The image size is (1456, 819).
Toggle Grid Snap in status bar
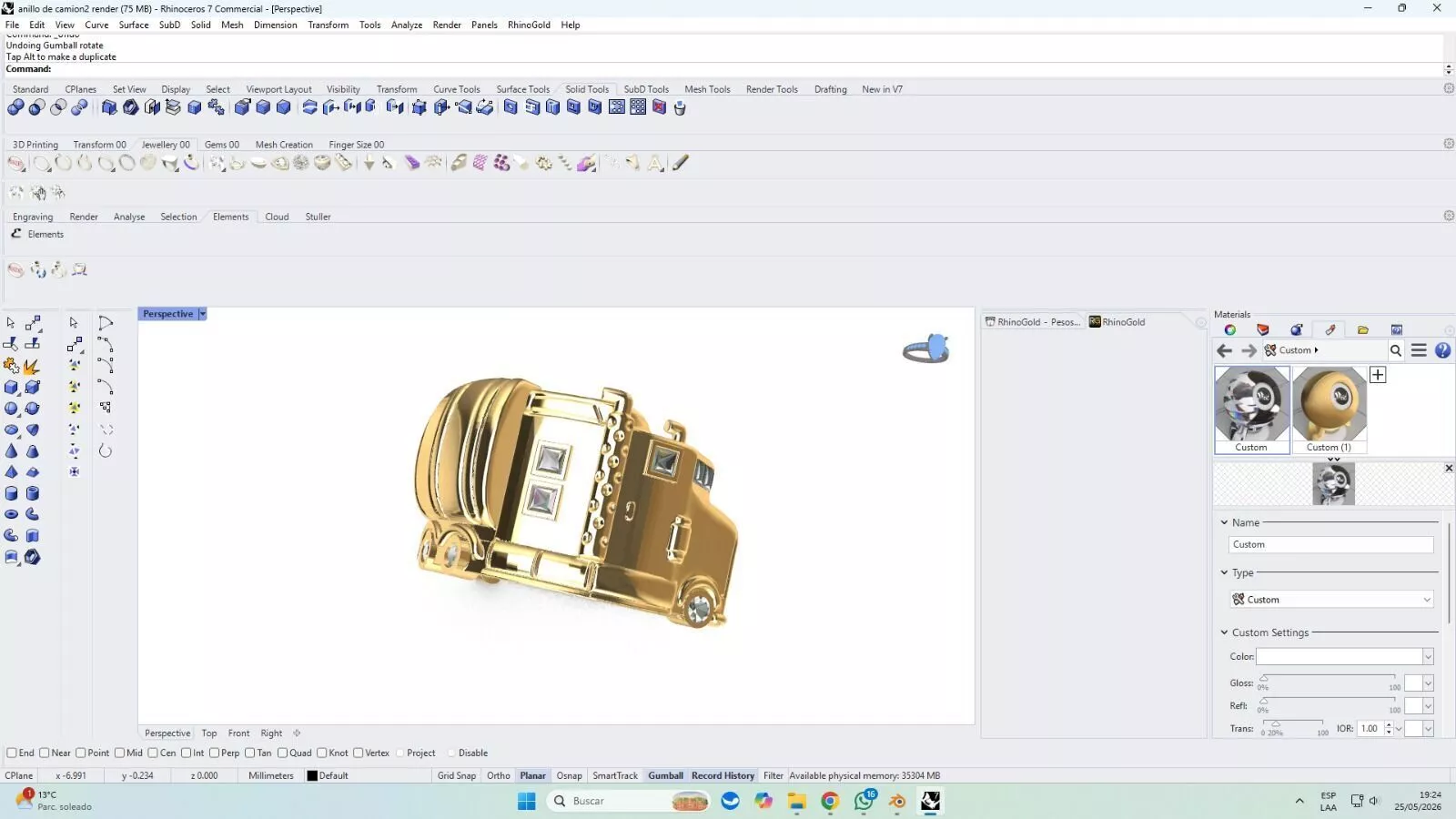[x=457, y=776]
